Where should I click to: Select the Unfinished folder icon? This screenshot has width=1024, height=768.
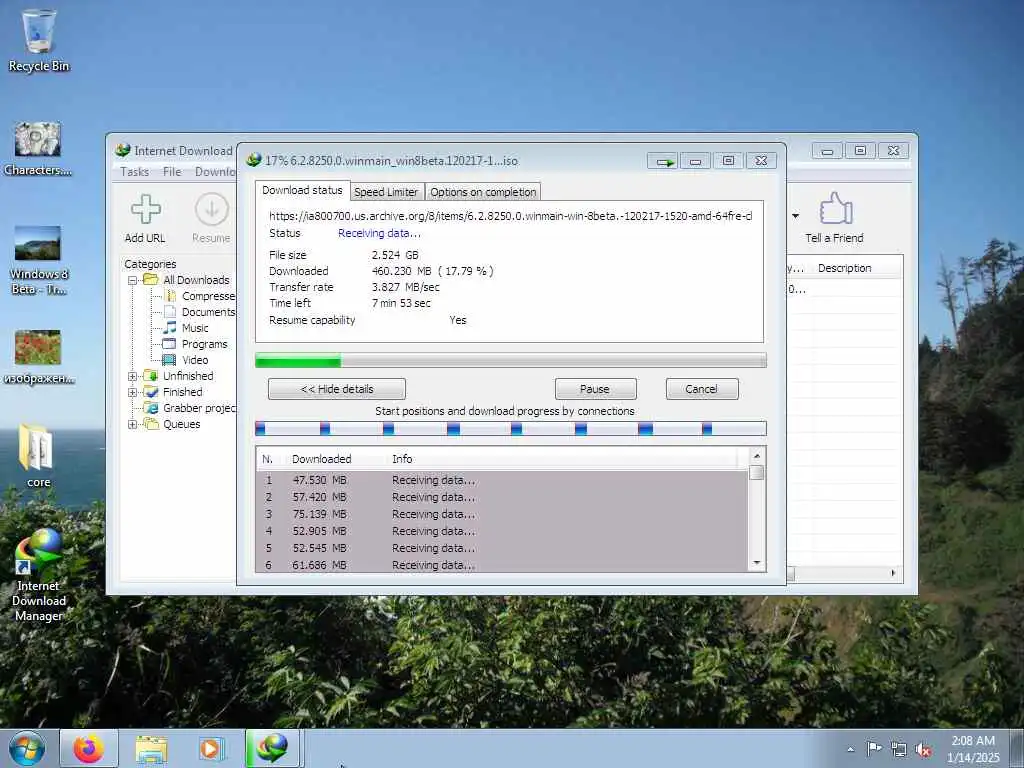click(x=151, y=376)
